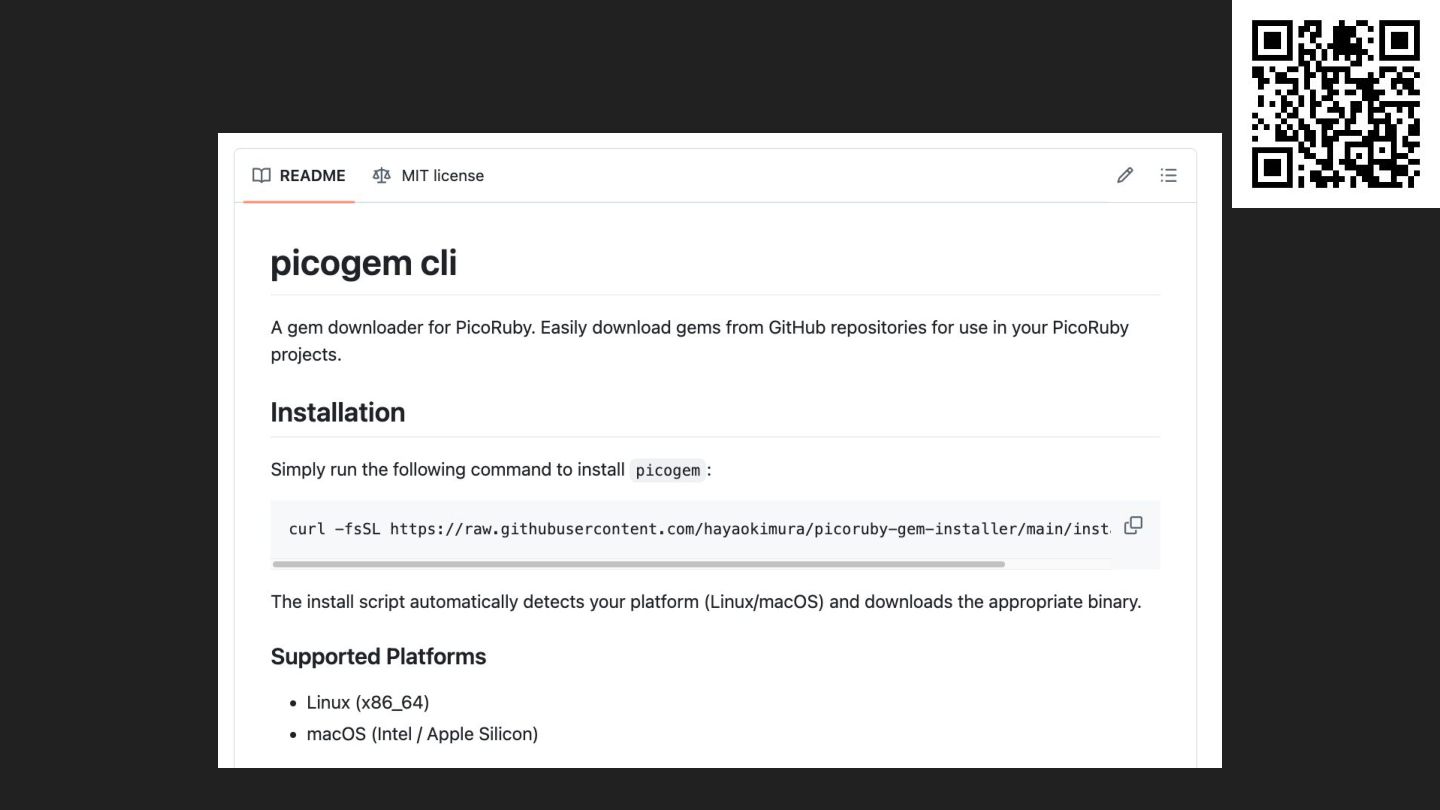Image resolution: width=1440 pixels, height=810 pixels.
Task: Click the Supported Platforms heading
Action: (x=378, y=656)
